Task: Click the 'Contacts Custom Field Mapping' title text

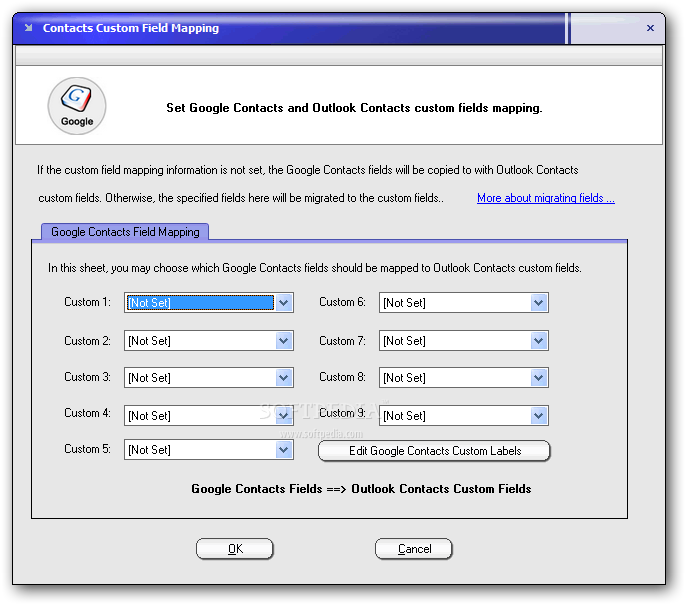Action: tap(131, 28)
